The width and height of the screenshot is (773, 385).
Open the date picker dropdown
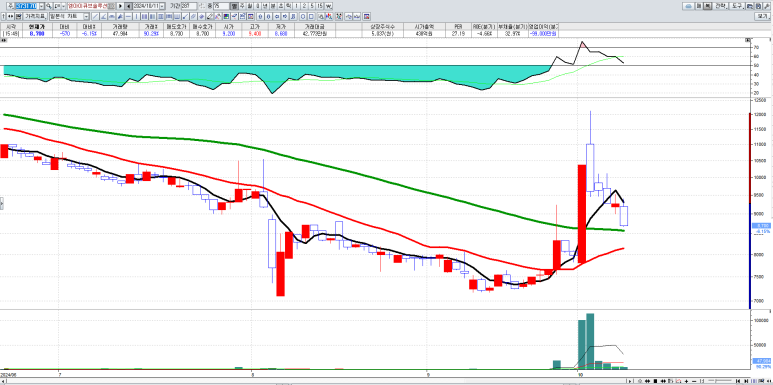tap(162, 6)
